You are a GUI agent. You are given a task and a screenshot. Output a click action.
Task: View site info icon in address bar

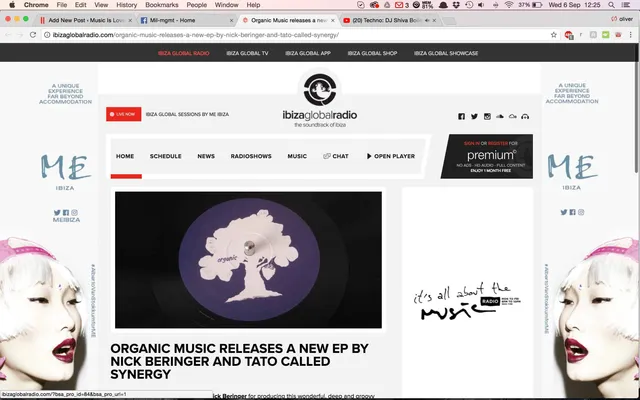pos(47,35)
